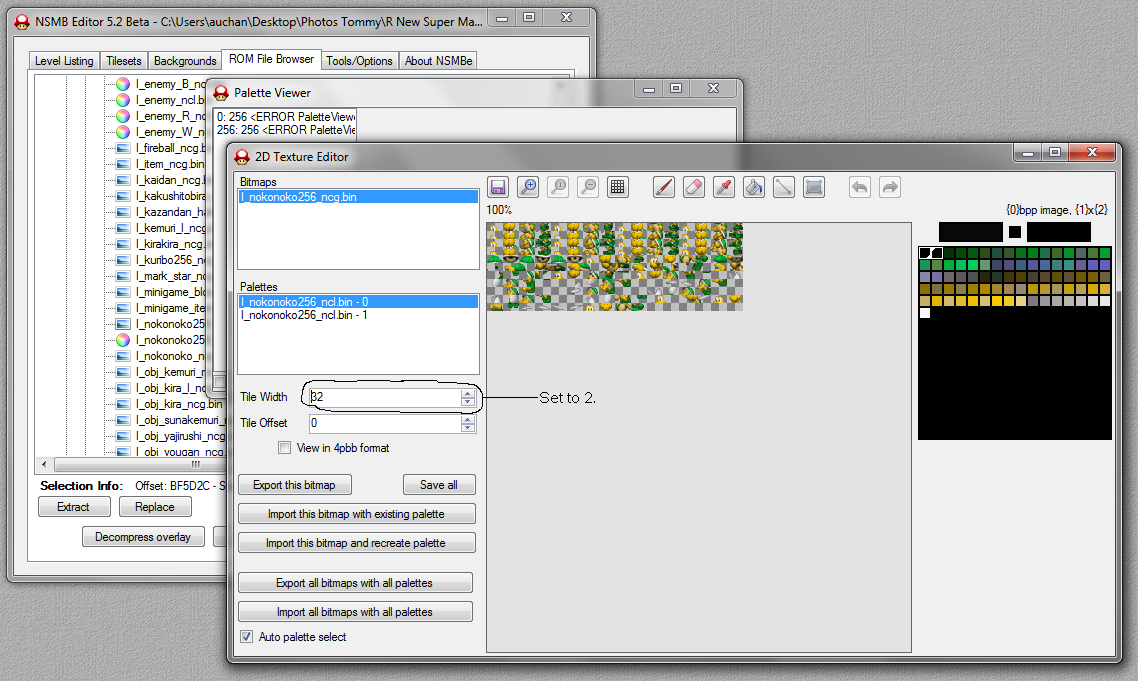Image resolution: width=1138 pixels, height=681 pixels.
Task: Click the Export this bitmap button
Action: click(x=294, y=485)
